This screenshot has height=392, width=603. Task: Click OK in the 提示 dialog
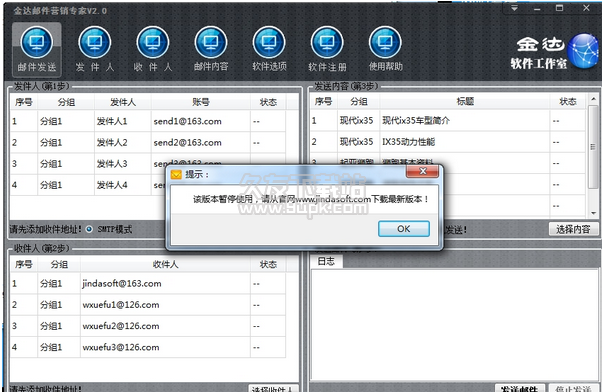tap(403, 229)
